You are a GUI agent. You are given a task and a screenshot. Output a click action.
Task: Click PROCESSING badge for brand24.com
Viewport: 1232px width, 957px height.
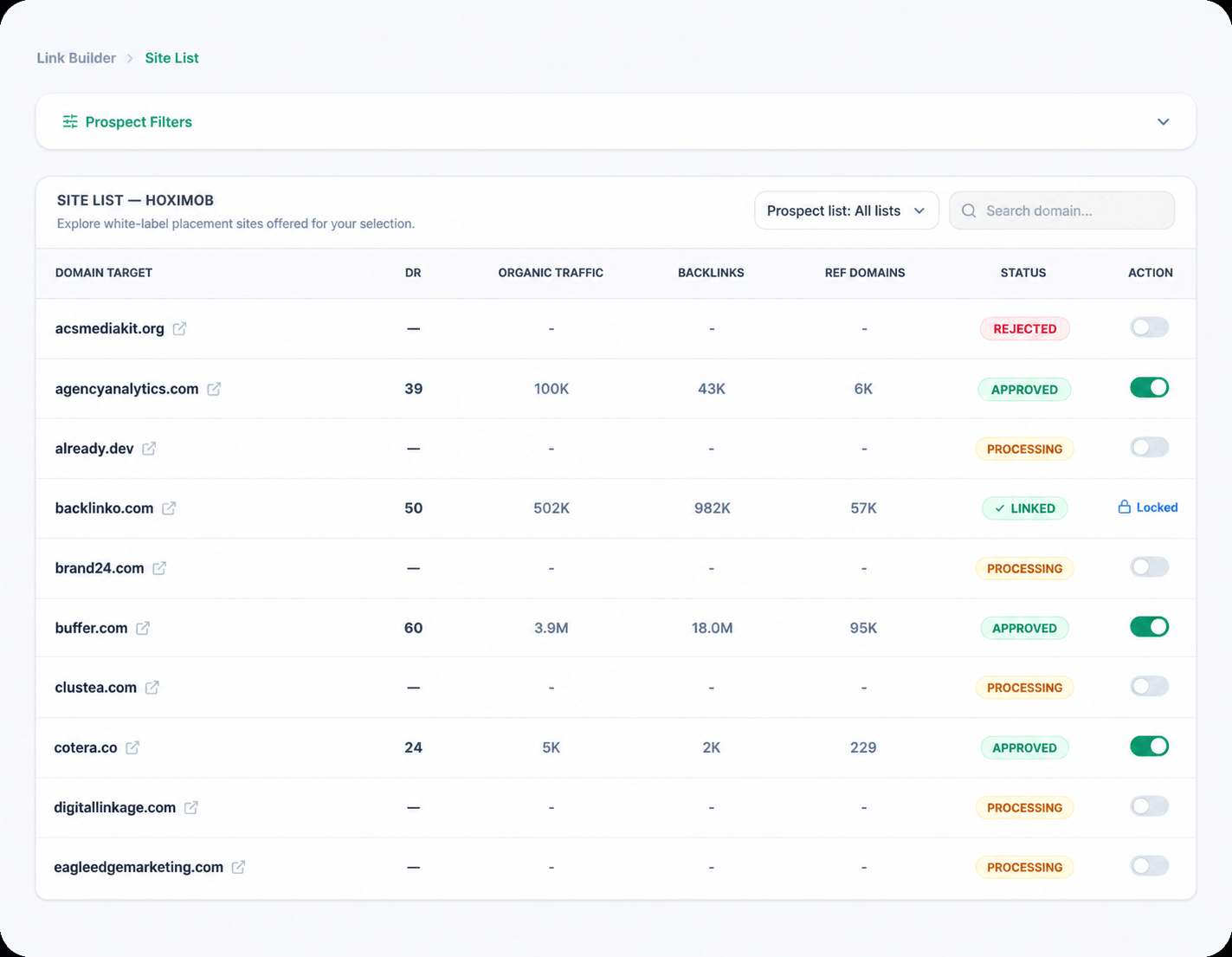coord(1025,568)
